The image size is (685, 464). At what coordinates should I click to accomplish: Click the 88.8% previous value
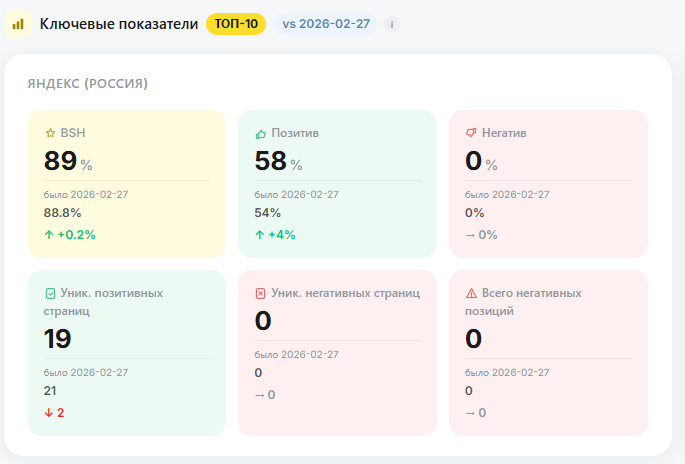click(x=62, y=213)
